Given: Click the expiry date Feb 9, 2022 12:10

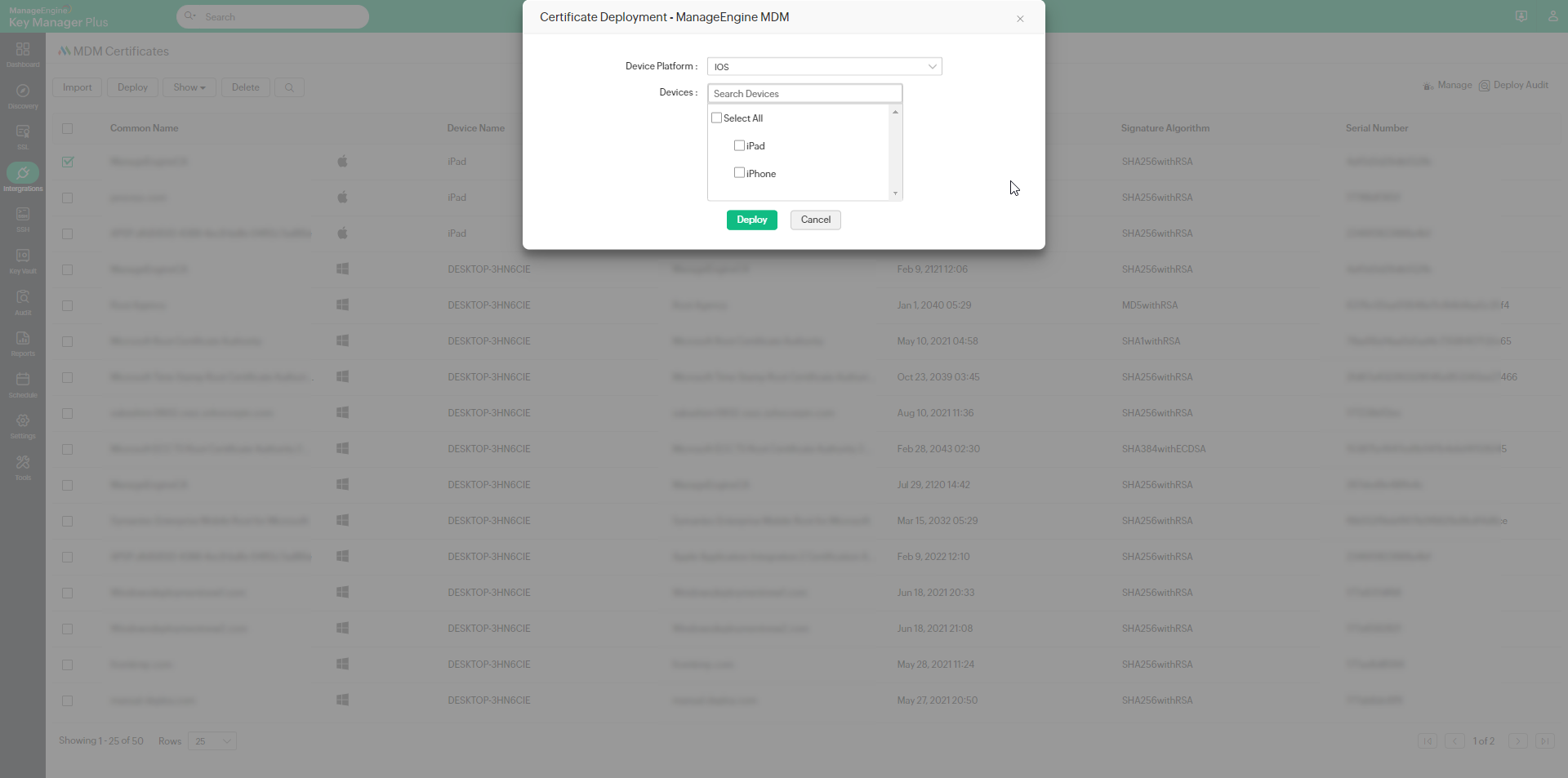Looking at the screenshot, I should [933, 557].
